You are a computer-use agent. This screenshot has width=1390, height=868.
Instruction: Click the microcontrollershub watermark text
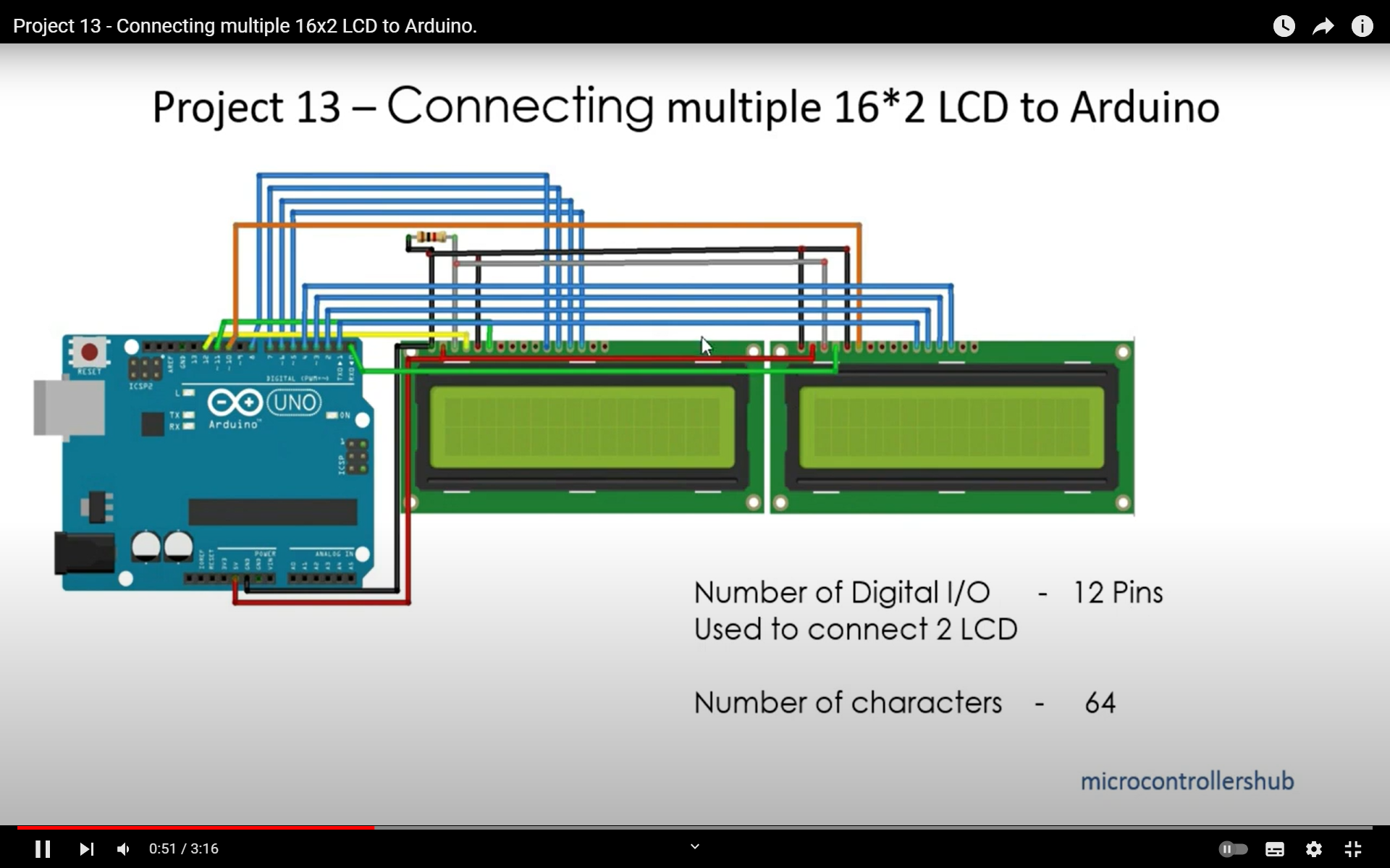(x=1187, y=781)
